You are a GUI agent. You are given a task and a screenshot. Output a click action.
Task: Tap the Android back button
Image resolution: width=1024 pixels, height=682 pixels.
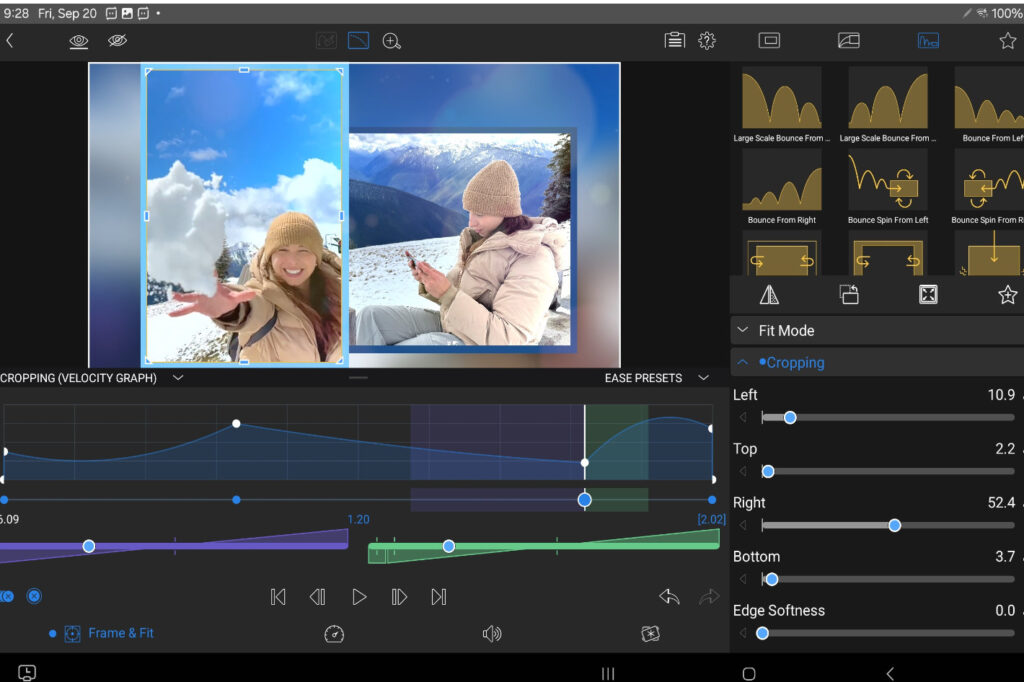pyautogui.click(x=890, y=674)
